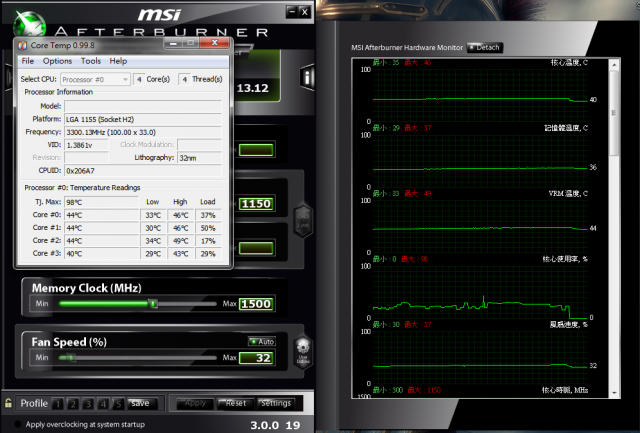Select Profile slot 5
This screenshot has height=433, width=640.
point(118,404)
